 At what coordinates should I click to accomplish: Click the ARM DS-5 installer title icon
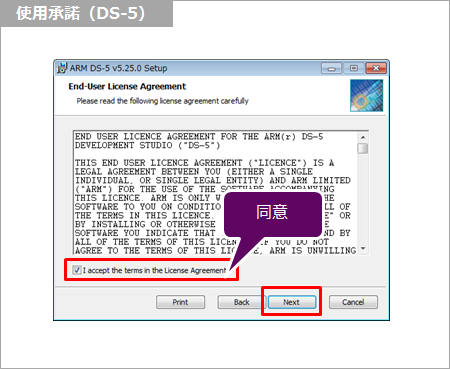(62, 68)
